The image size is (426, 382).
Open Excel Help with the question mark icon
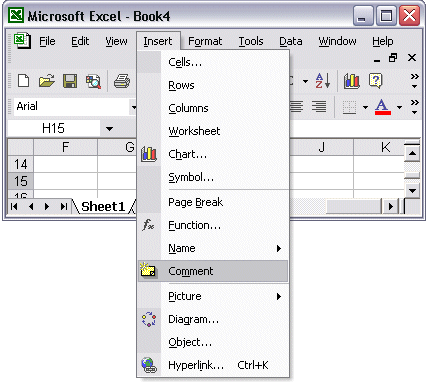click(376, 81)
